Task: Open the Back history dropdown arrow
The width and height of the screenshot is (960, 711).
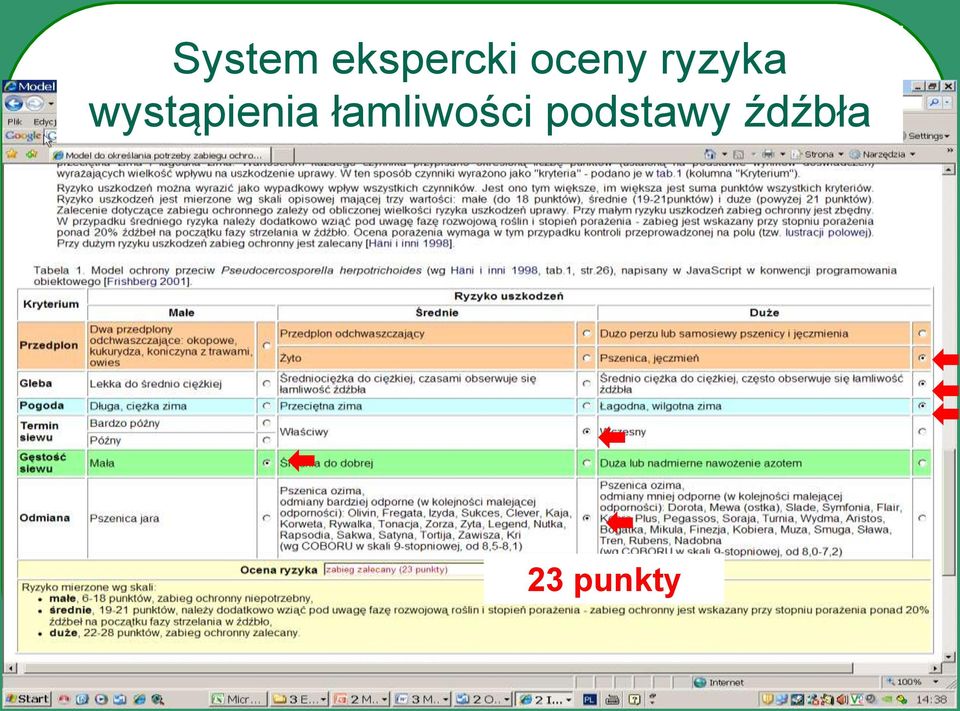Action: [51, 103]
